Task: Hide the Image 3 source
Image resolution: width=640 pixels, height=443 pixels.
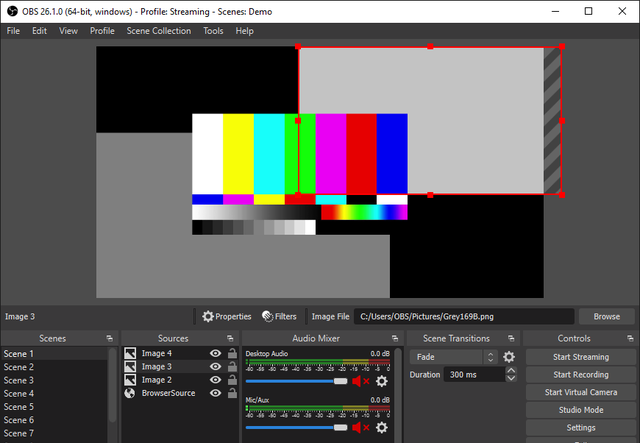Action: tap(216, 367)
